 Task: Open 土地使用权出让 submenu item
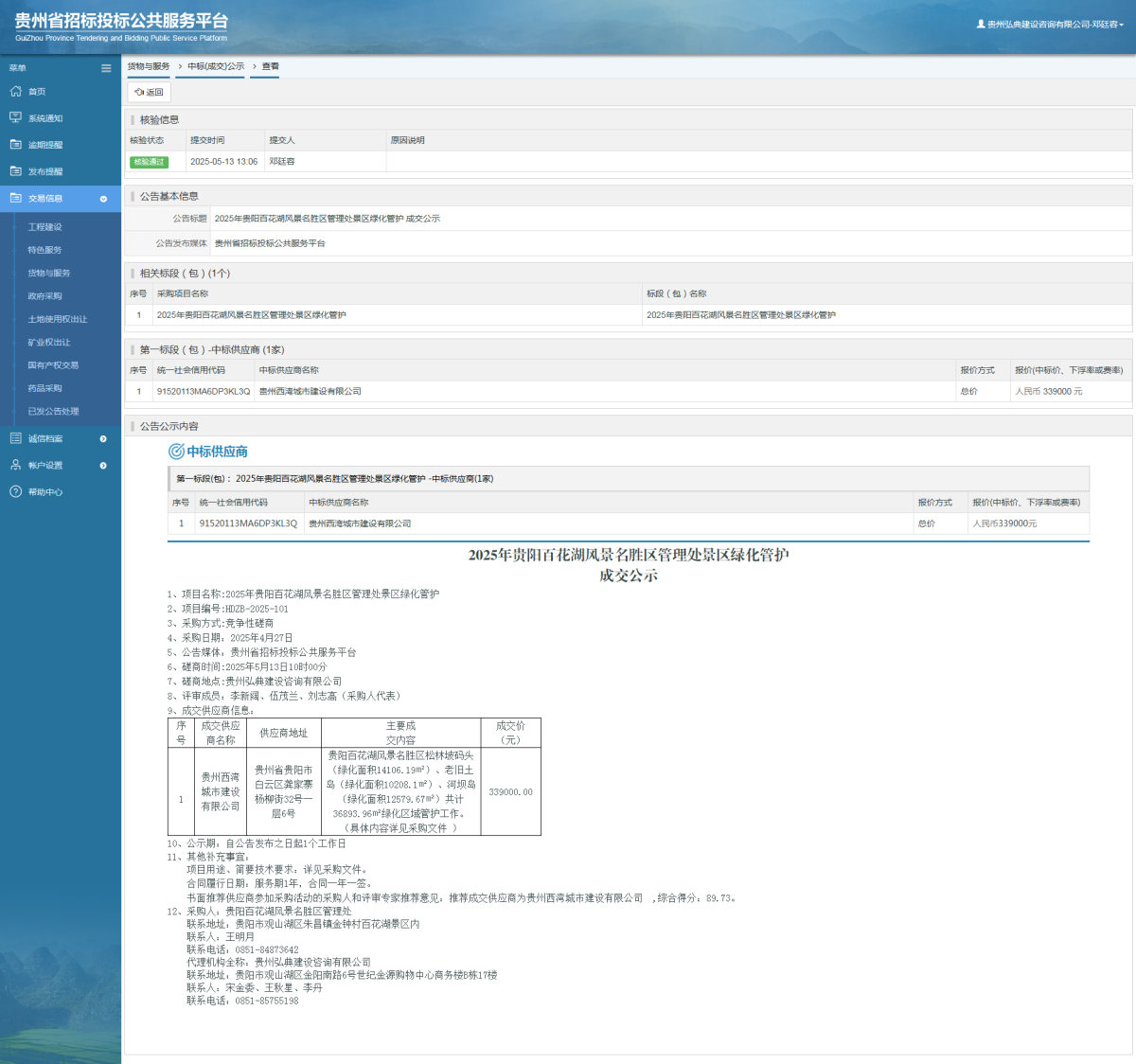point(57,319)
